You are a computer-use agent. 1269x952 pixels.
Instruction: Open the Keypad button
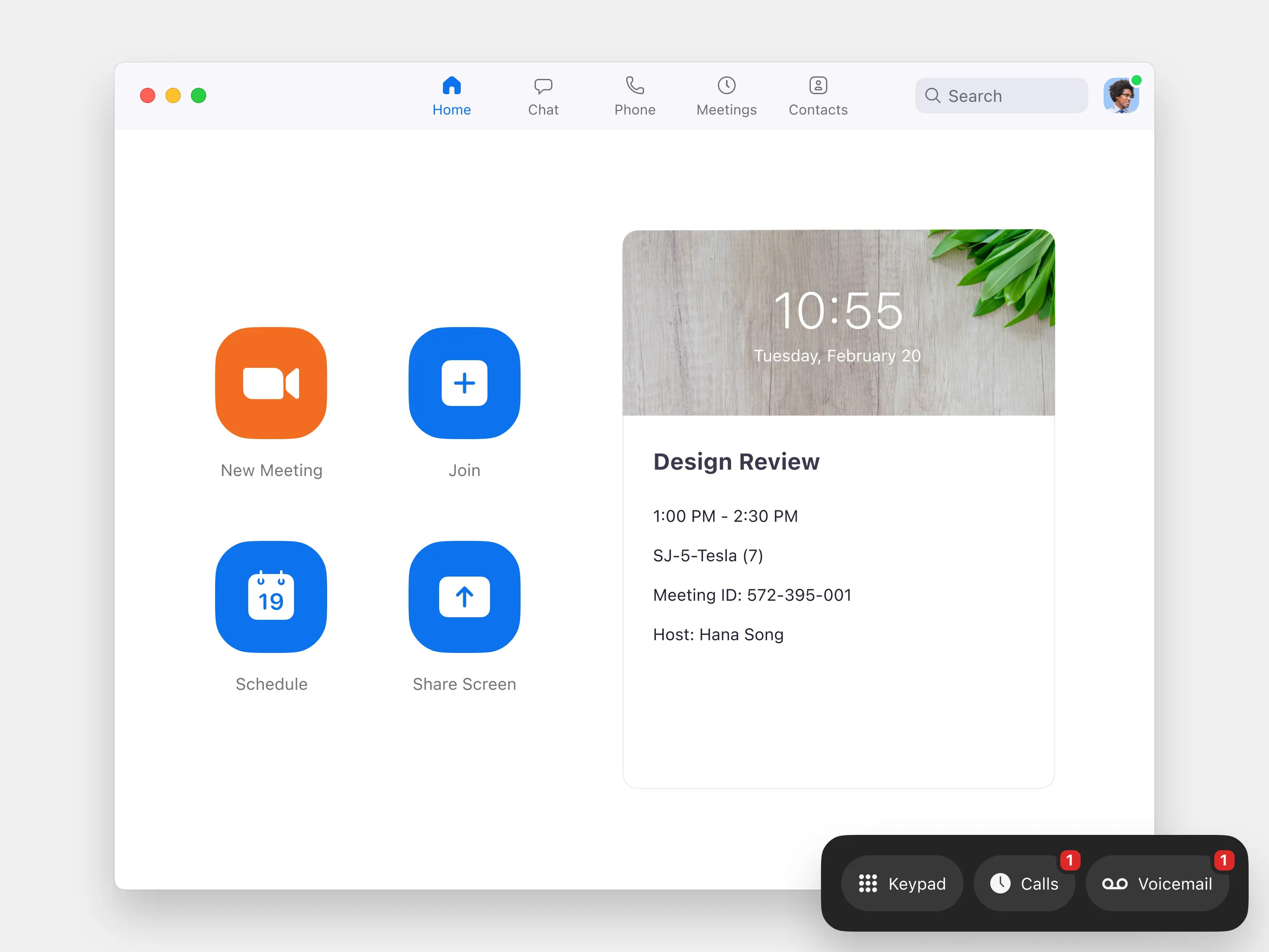tap(902, 883)
